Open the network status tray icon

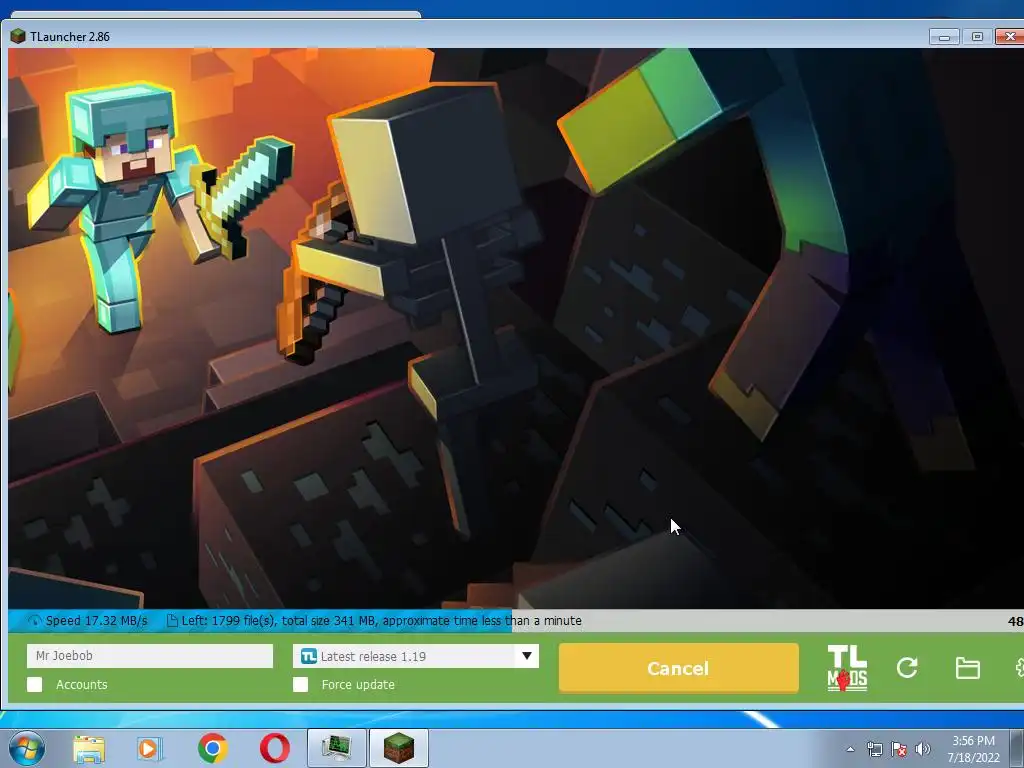click(x=874, y=749)
